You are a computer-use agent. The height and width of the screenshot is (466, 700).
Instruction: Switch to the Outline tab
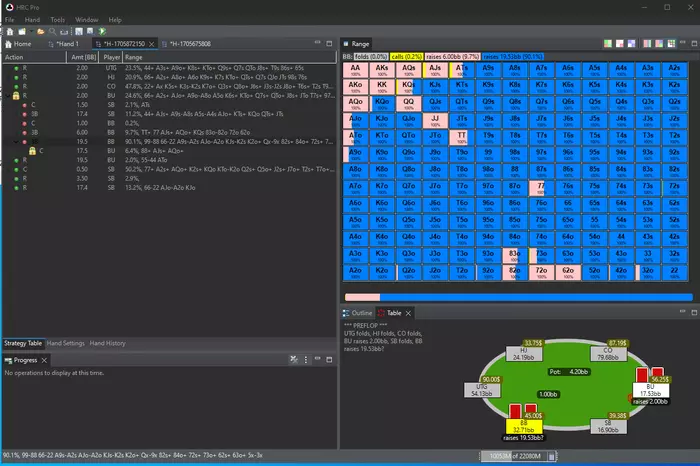[x=358, y=313]
